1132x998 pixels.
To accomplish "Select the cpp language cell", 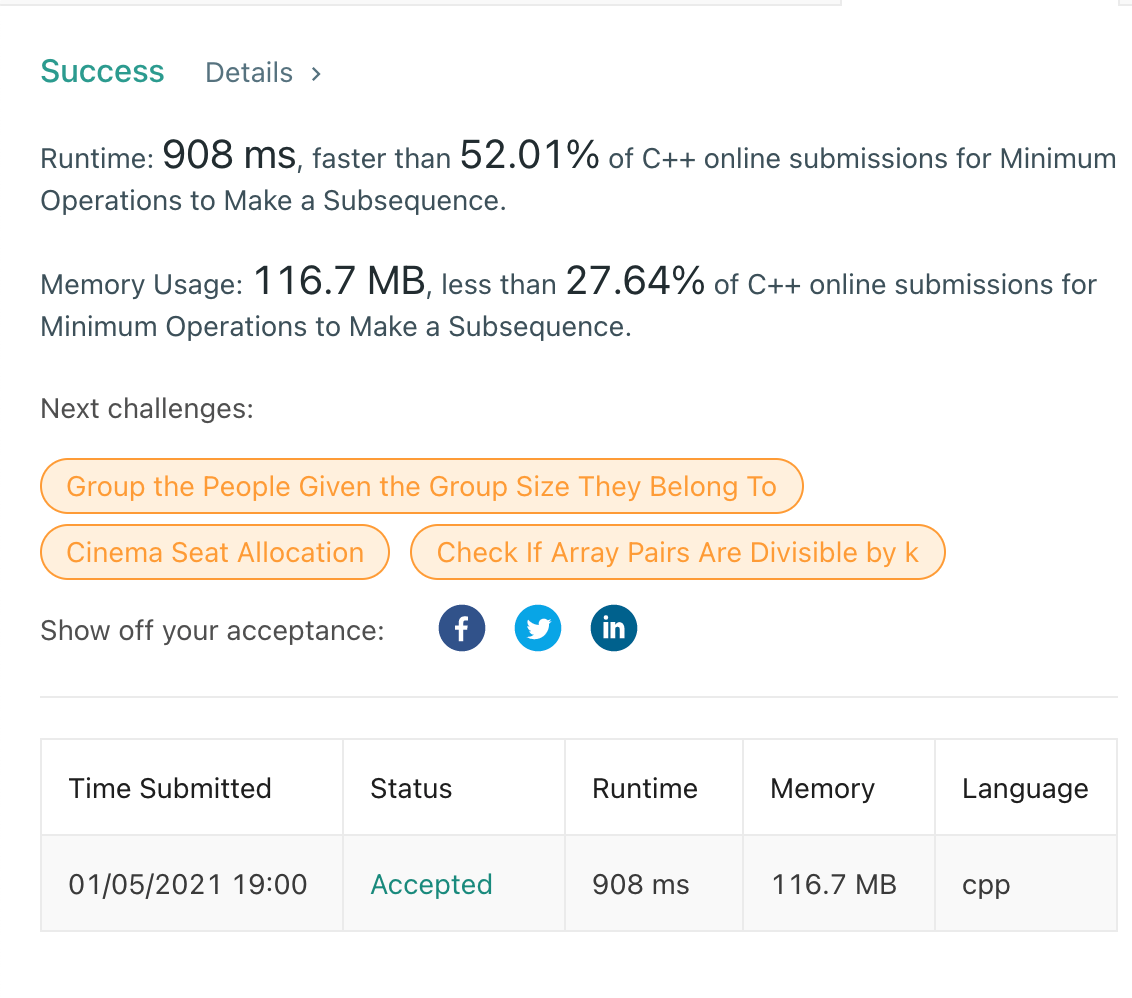I will click(986, 884).
